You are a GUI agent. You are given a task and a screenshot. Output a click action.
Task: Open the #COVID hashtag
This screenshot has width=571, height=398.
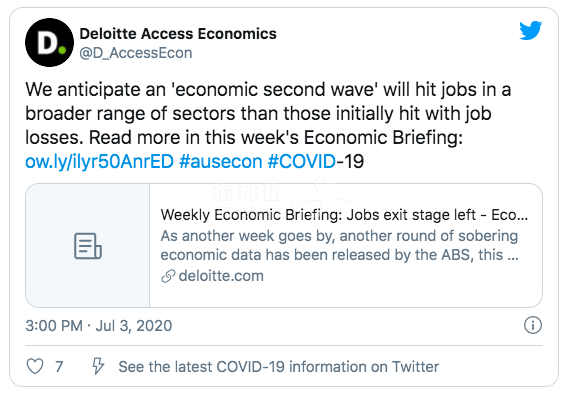click(x=302, y=161)
